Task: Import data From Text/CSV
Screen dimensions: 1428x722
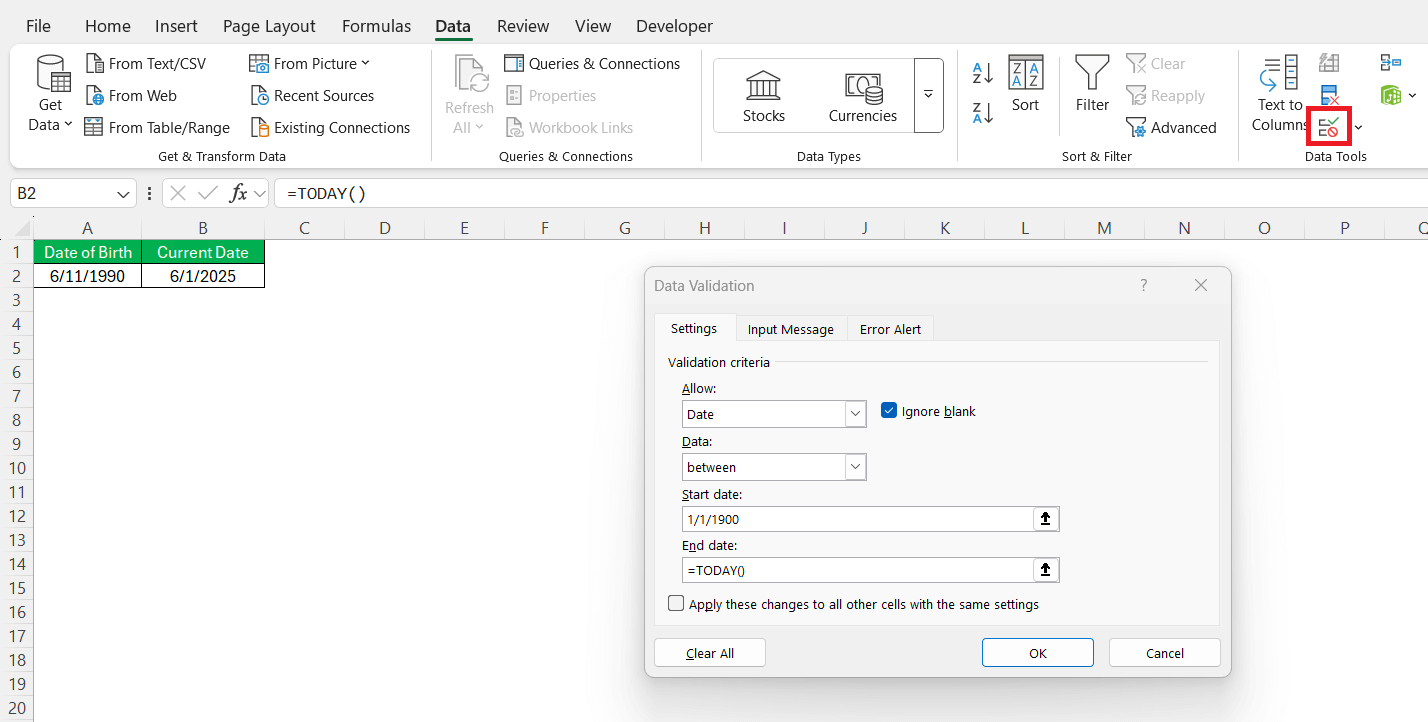Action: click(x=146, y=64)
